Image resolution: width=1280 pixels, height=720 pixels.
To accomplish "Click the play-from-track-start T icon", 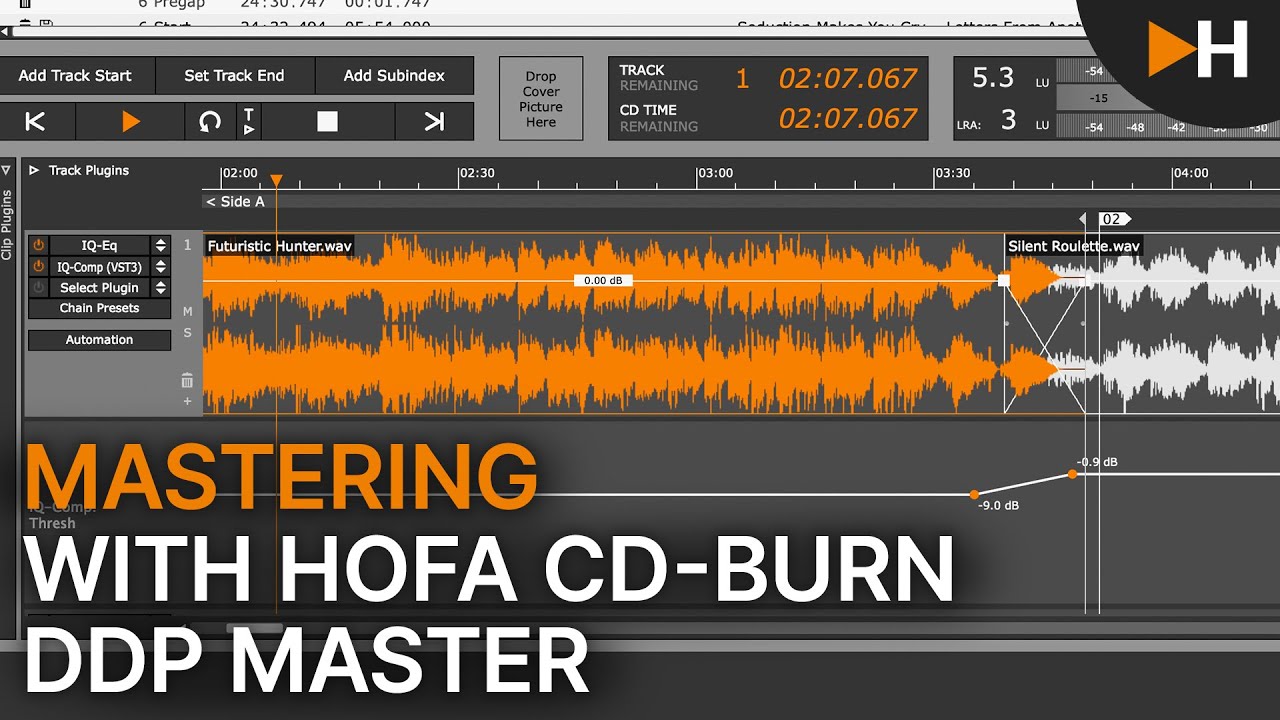I will tap(249, 122).
